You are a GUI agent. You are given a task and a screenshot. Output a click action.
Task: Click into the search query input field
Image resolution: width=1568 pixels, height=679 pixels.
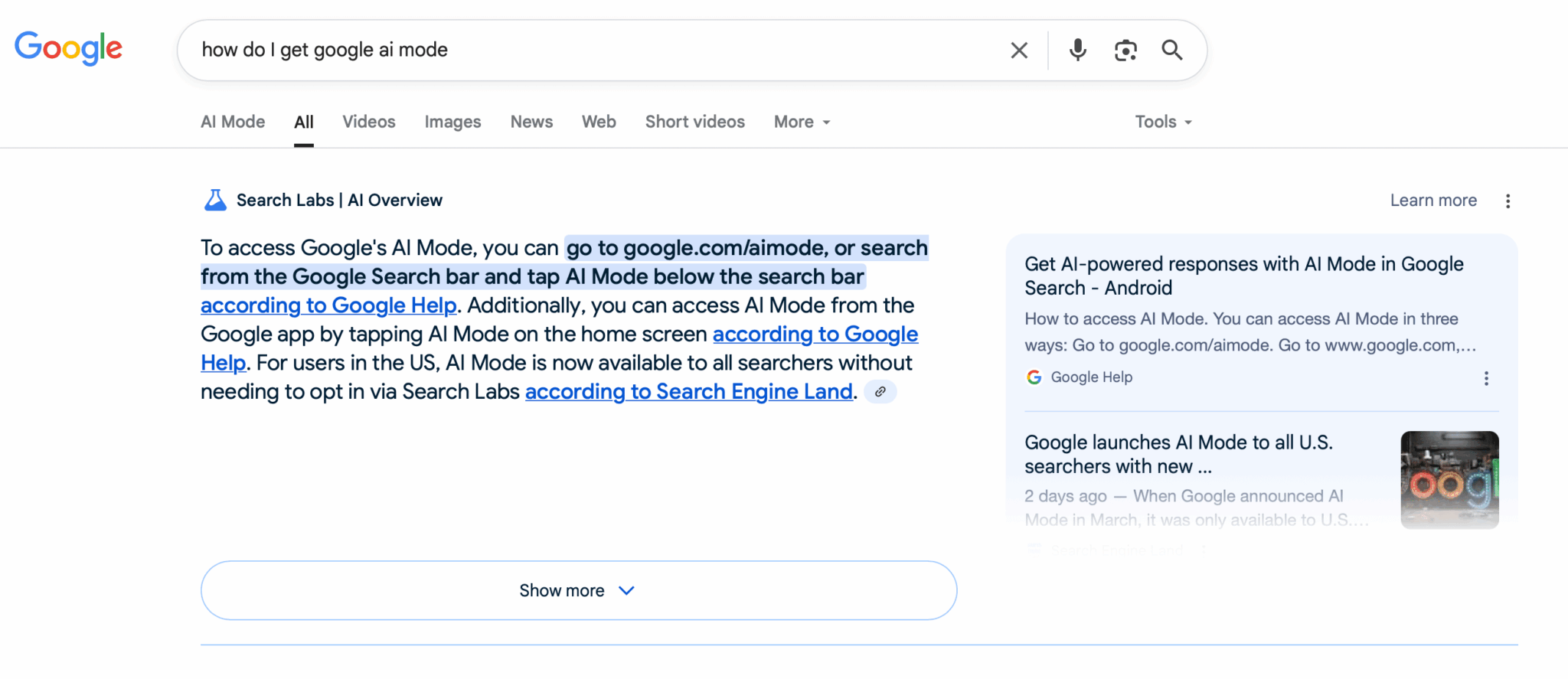(597, 51)
